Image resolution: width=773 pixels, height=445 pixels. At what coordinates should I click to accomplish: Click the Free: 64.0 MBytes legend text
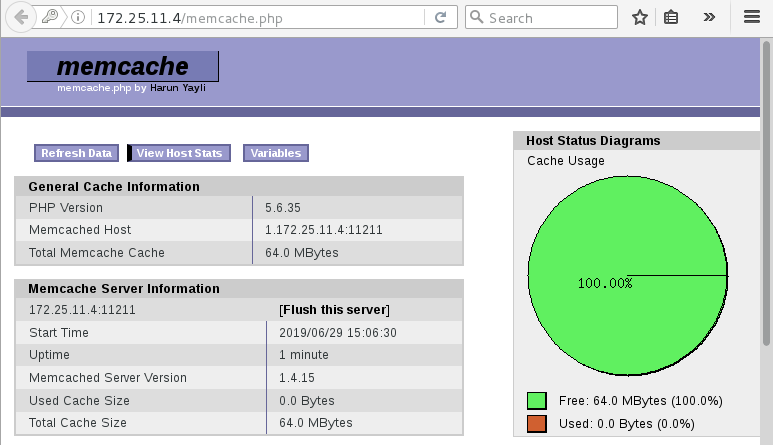point(640,401)
